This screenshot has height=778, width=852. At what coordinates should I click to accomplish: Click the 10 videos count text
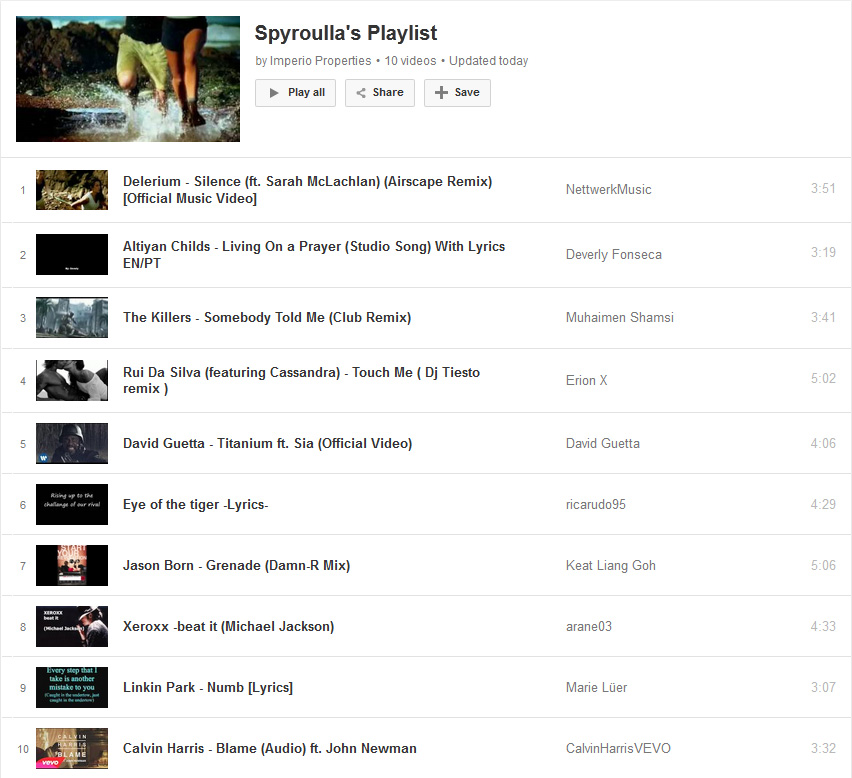coord(410,61)
